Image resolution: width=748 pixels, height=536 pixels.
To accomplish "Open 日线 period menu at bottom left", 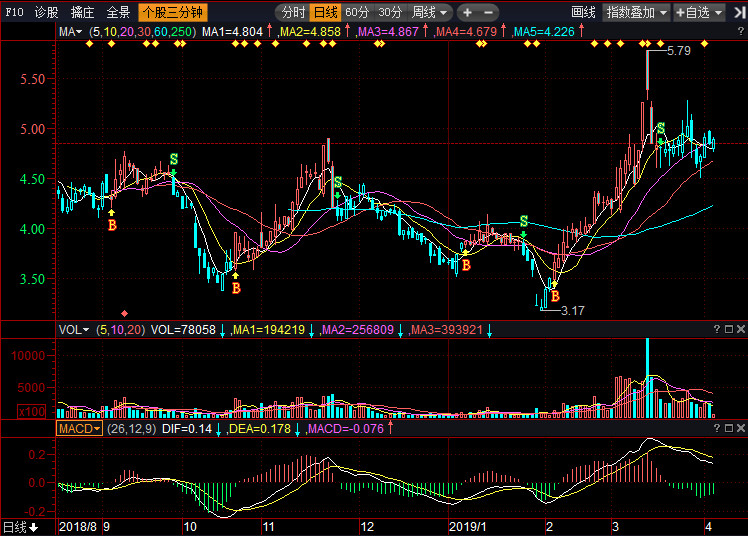I will tap(20, 527).
